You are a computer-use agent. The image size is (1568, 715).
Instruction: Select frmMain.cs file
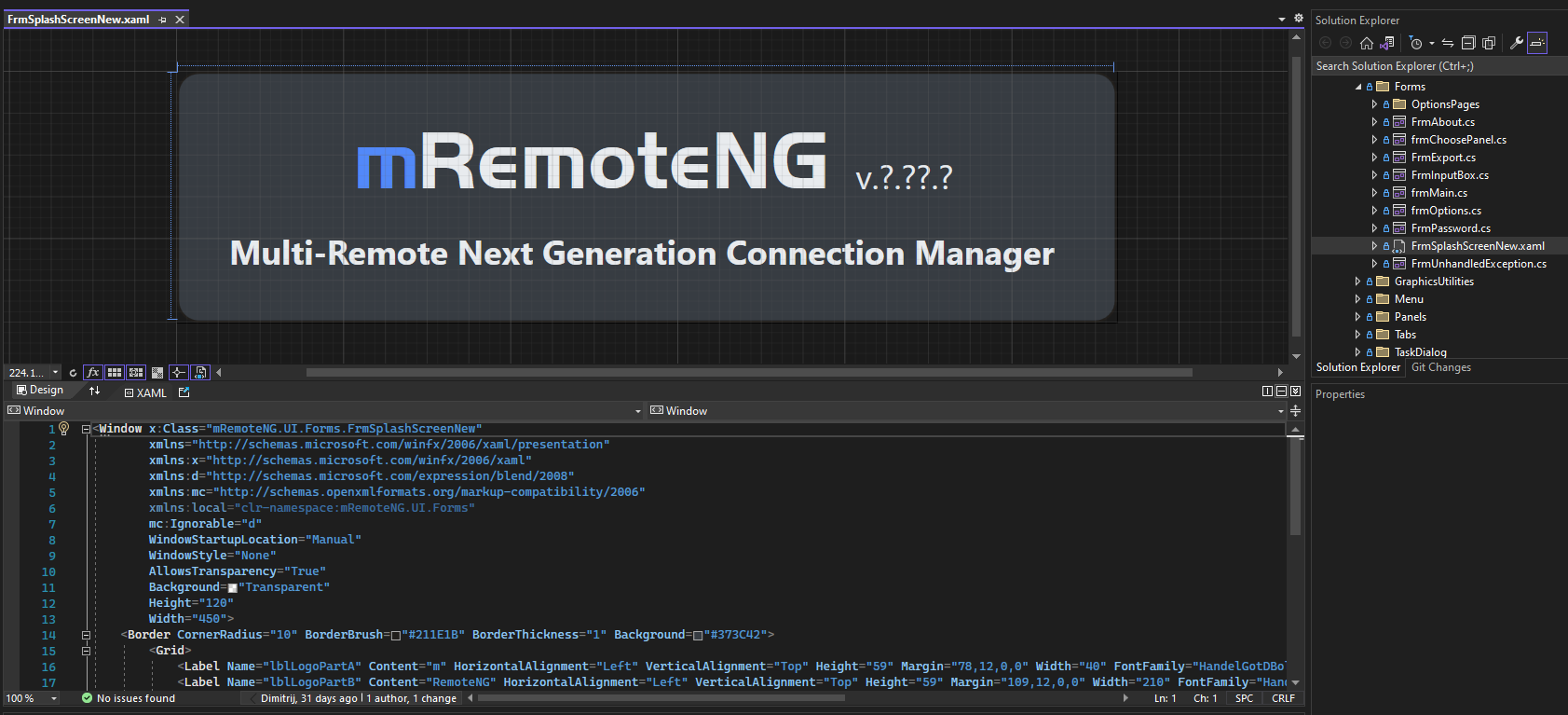[x=1438, y=193]
